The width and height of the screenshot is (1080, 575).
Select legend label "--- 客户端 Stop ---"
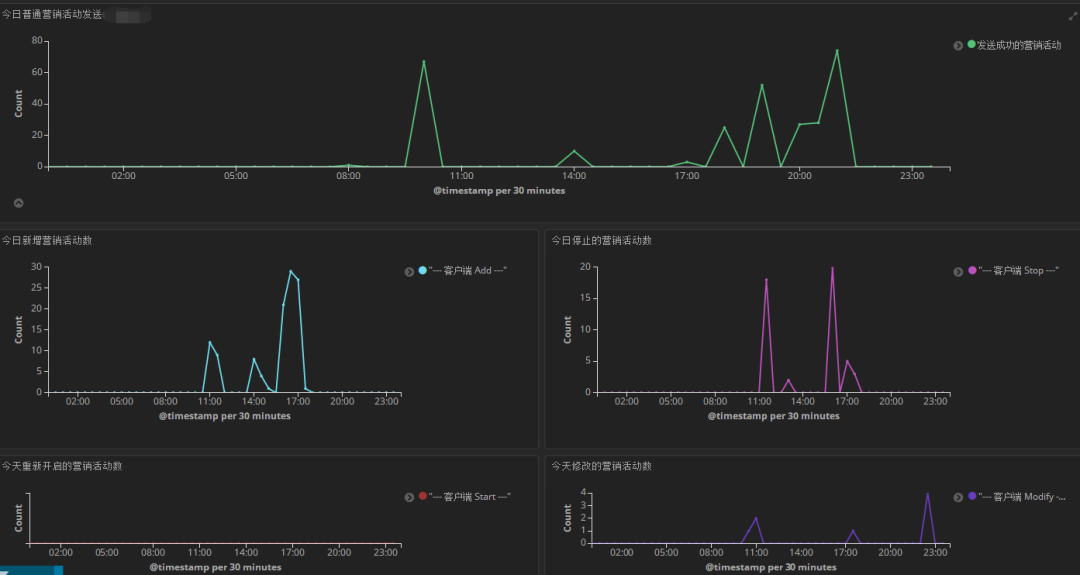pyautogui.click(x=1018, y=271)
